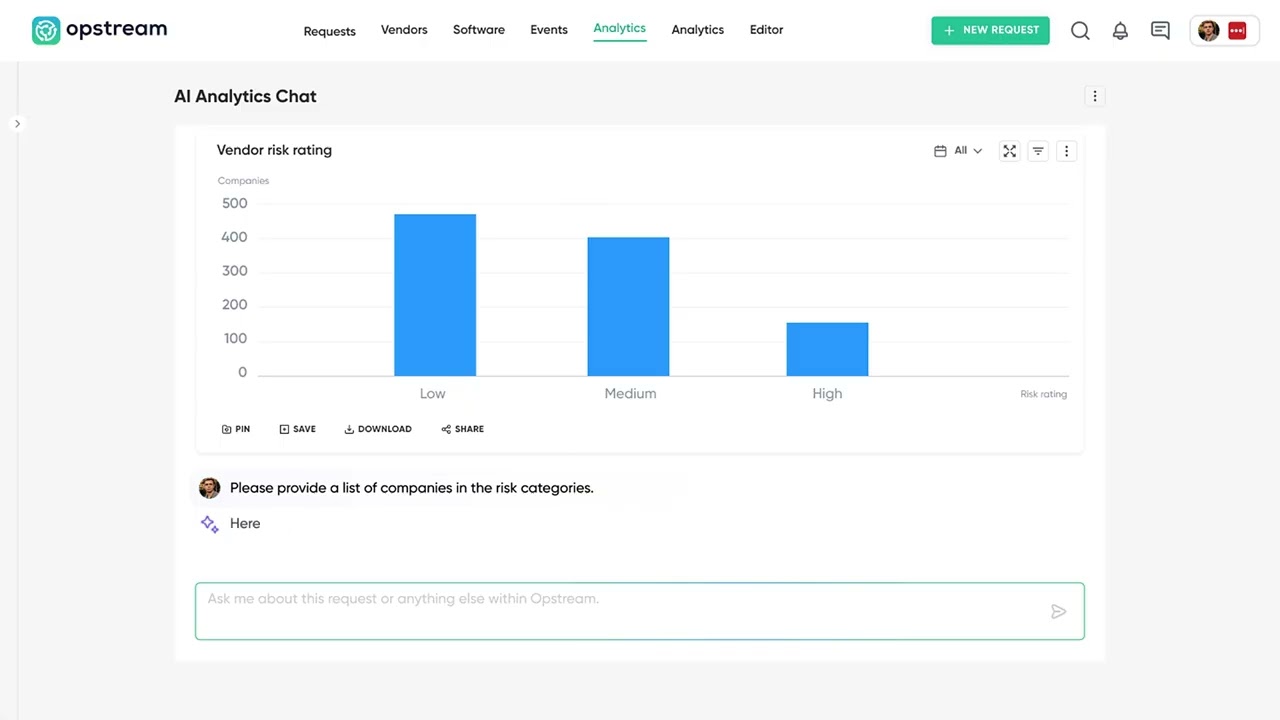Open notifications bell
The width and height of the screenshot is (1280, 720).
[x=1120, y=31]
